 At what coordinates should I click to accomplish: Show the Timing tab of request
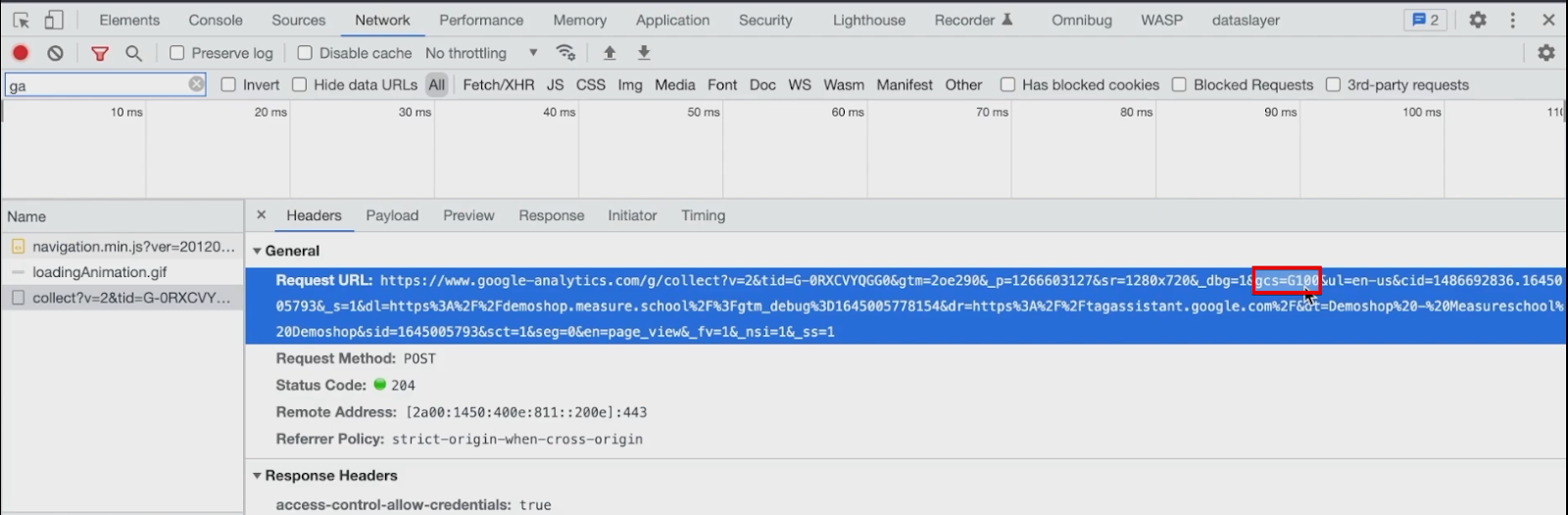[704, 215]
